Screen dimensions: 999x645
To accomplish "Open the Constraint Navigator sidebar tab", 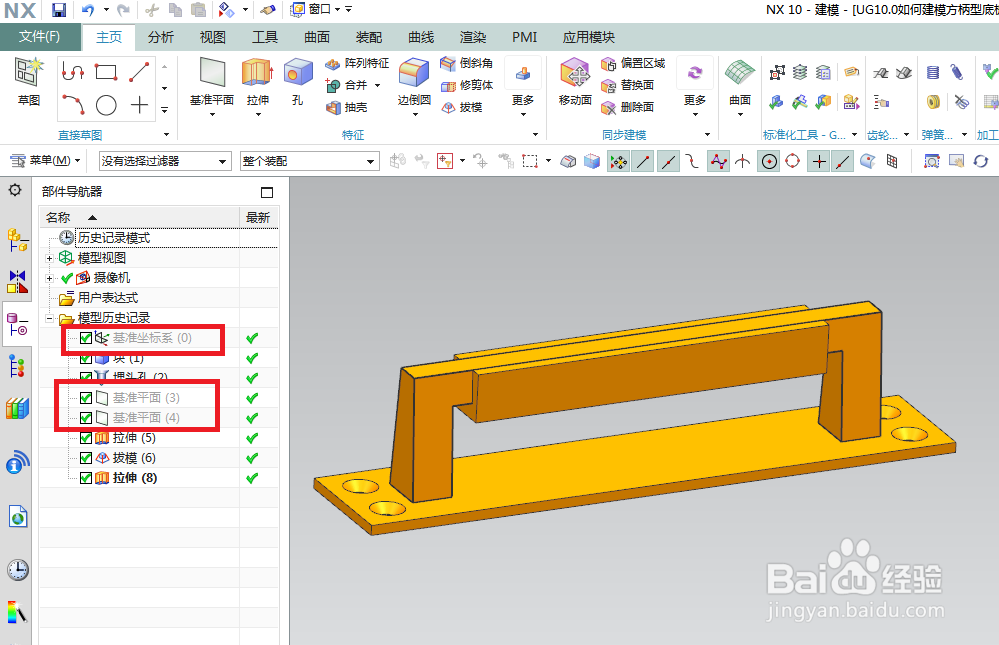I will tap(17, 281).
